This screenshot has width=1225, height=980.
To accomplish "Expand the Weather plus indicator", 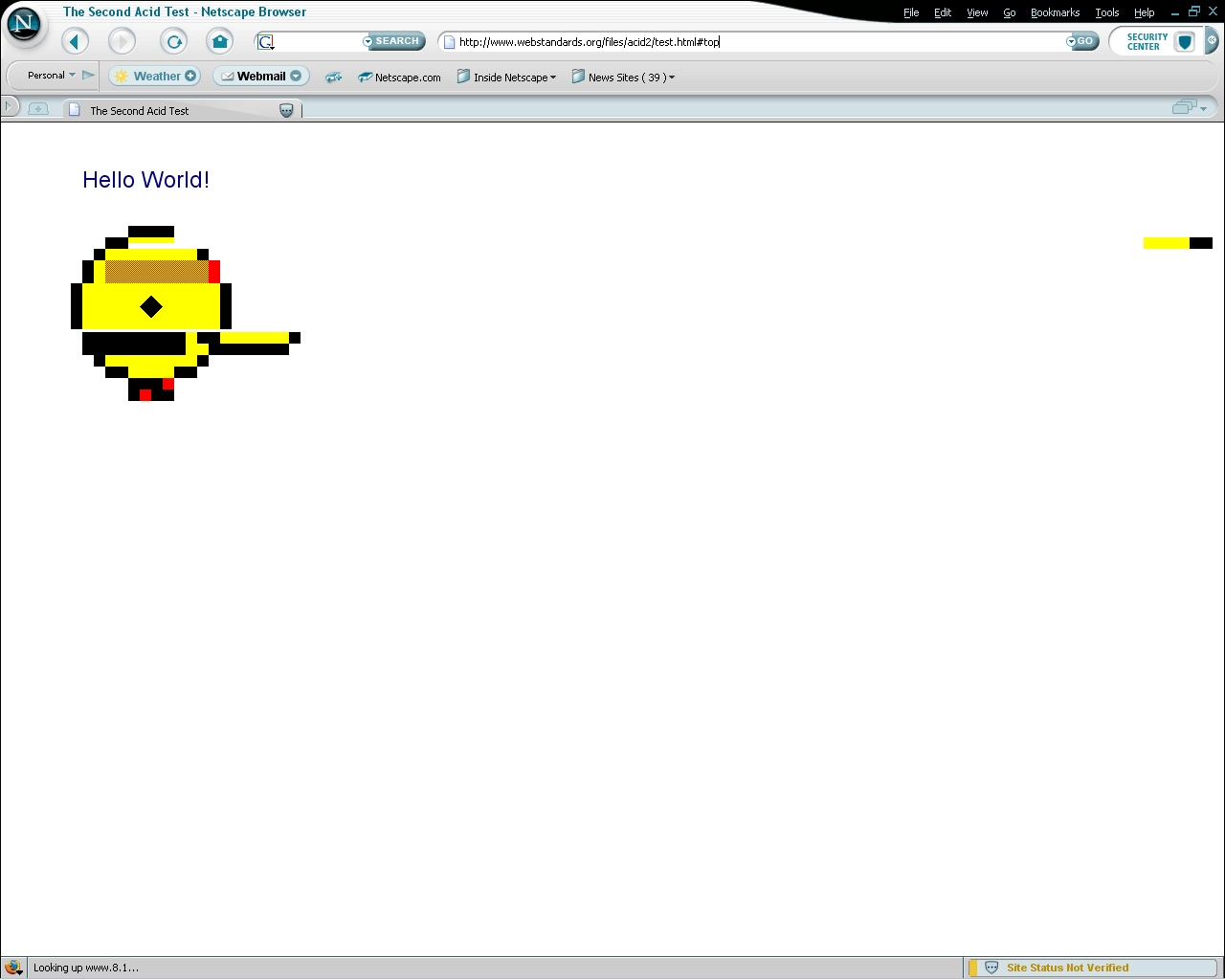I will tap(190, 76).
